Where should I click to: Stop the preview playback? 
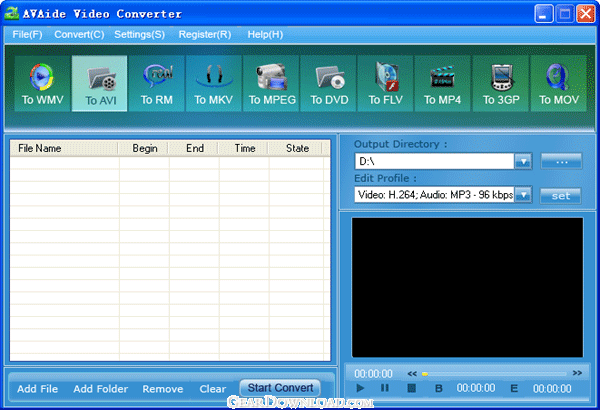(x=411, y=388)
